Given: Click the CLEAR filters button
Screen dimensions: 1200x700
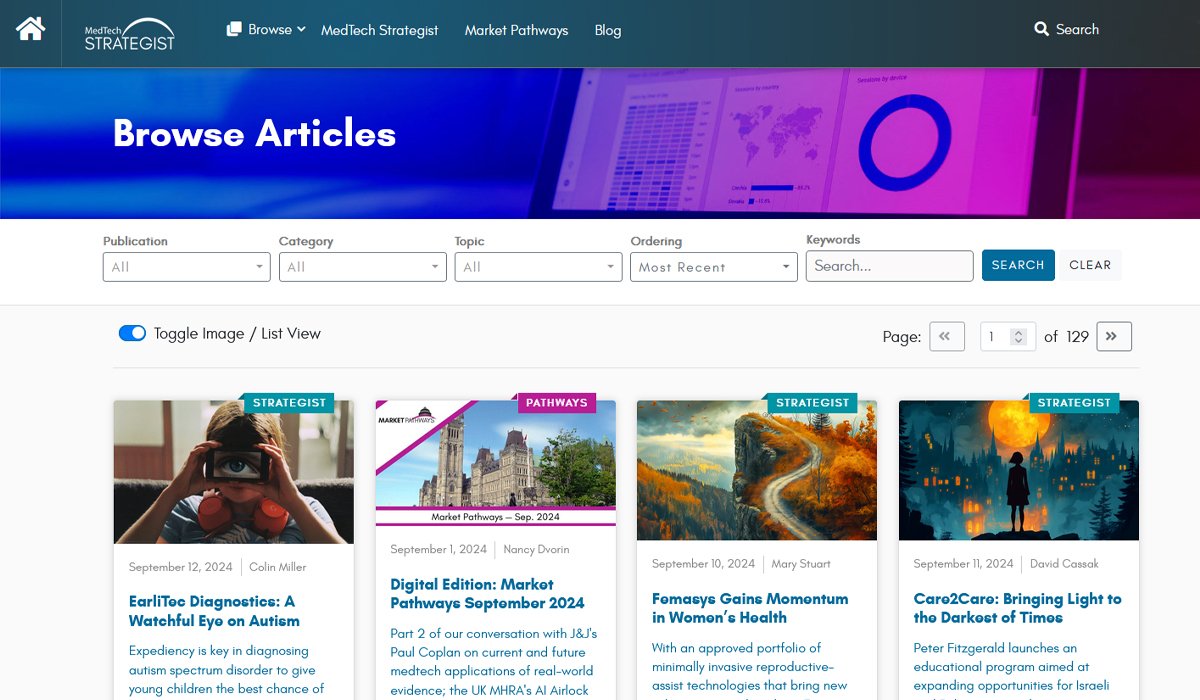Looking at the screenshot, I should (1090, 265).
